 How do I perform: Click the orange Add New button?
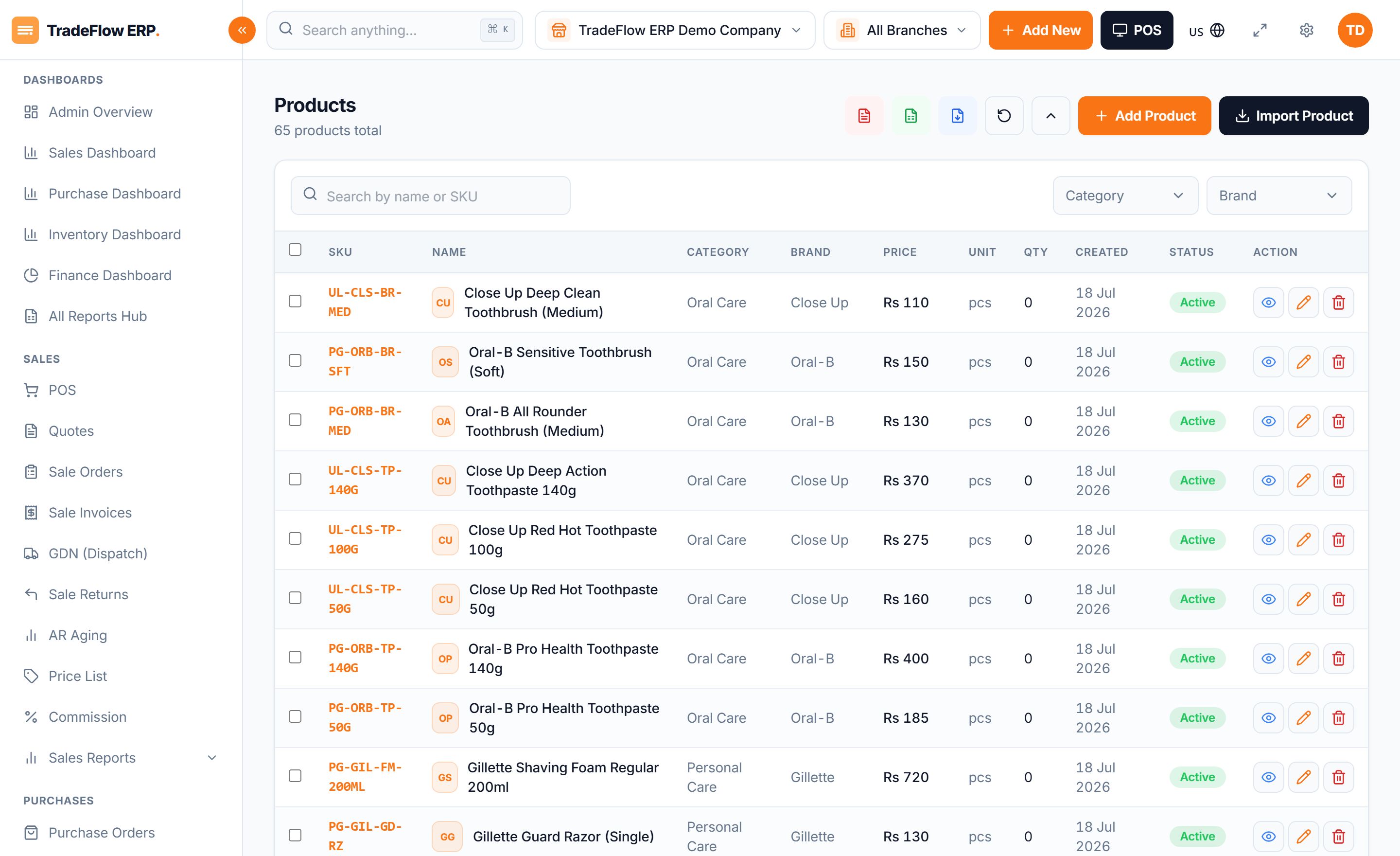pos(1040,30)
